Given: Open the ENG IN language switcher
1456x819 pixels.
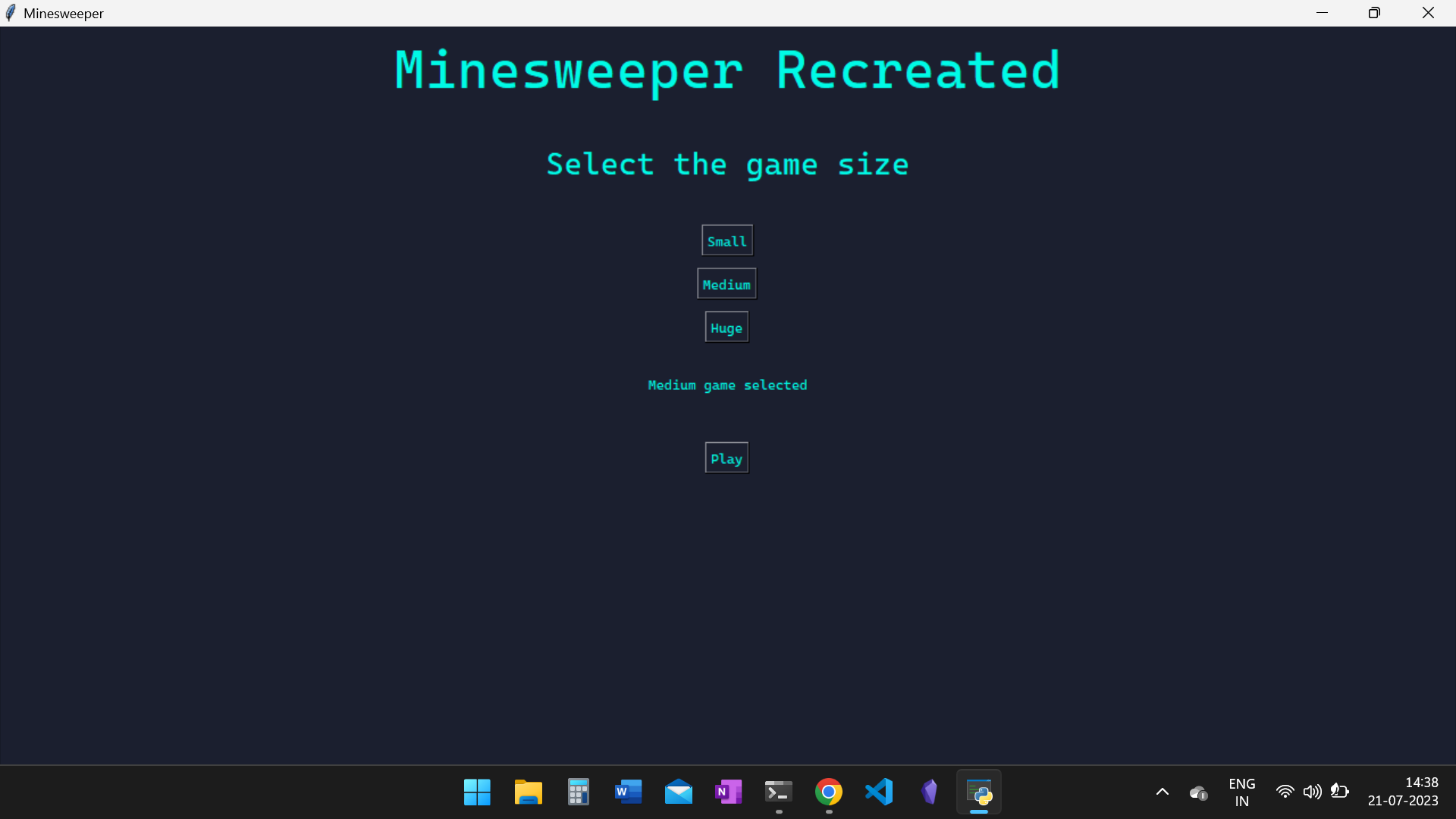Looking at the screenshot, I should click(x=1242, y=791).
